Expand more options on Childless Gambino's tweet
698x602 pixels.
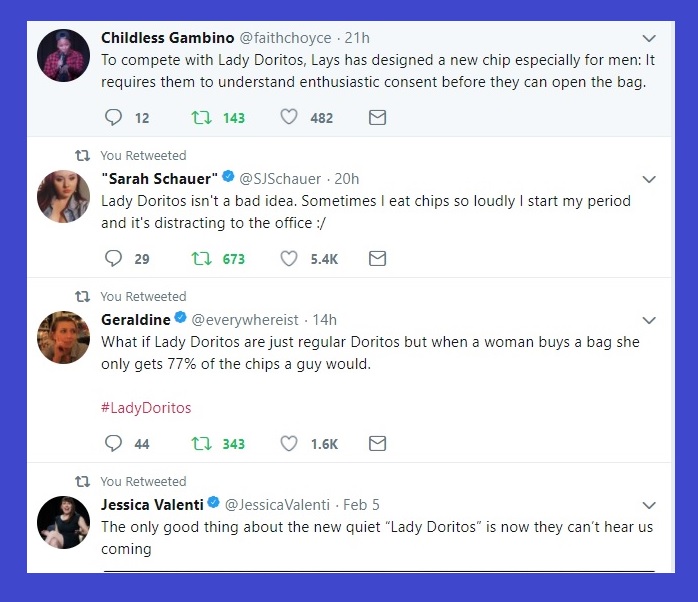tap(649, 39)
